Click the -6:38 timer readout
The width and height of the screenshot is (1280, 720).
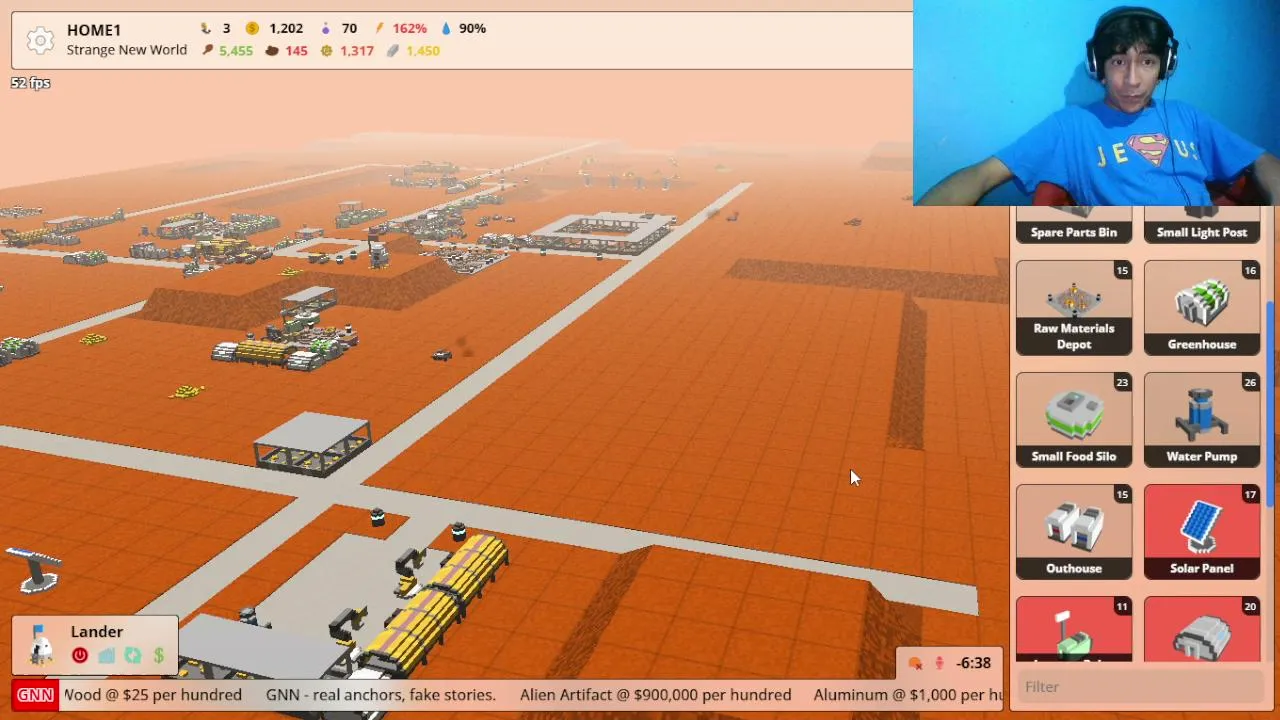(x=973, y=663)
